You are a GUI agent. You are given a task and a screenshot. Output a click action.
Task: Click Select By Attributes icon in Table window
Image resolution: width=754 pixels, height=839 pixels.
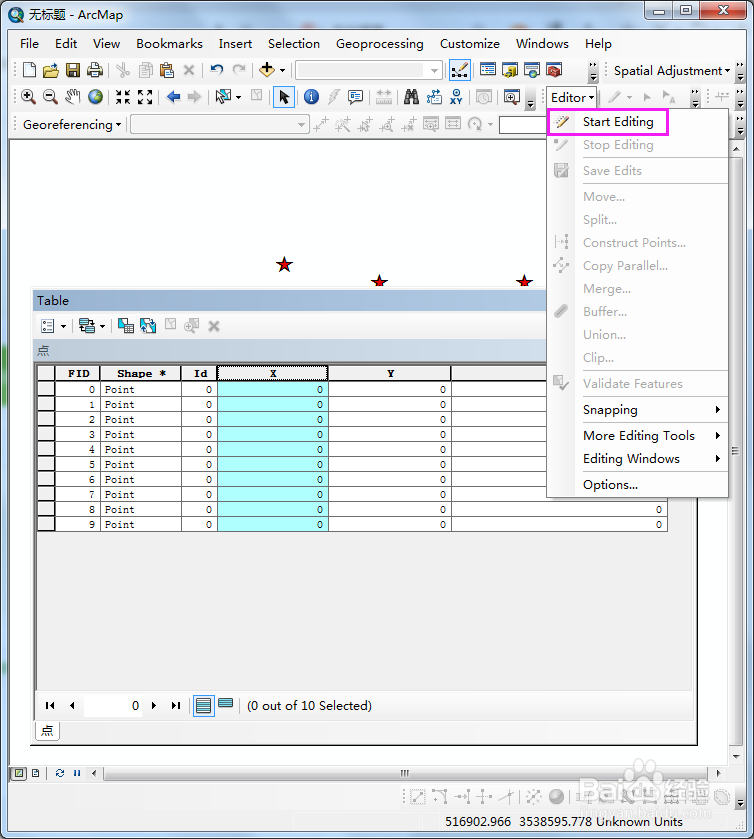point(126,325)
